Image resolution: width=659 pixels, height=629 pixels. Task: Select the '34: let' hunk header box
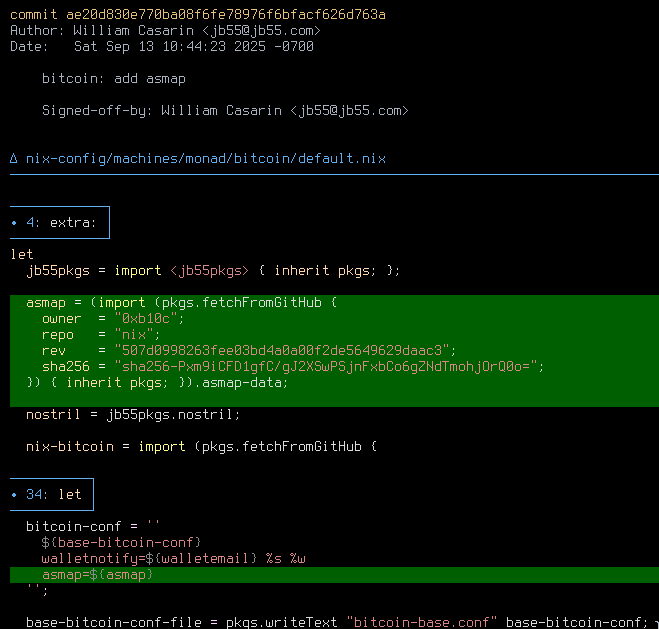click(x=51, y=494)
